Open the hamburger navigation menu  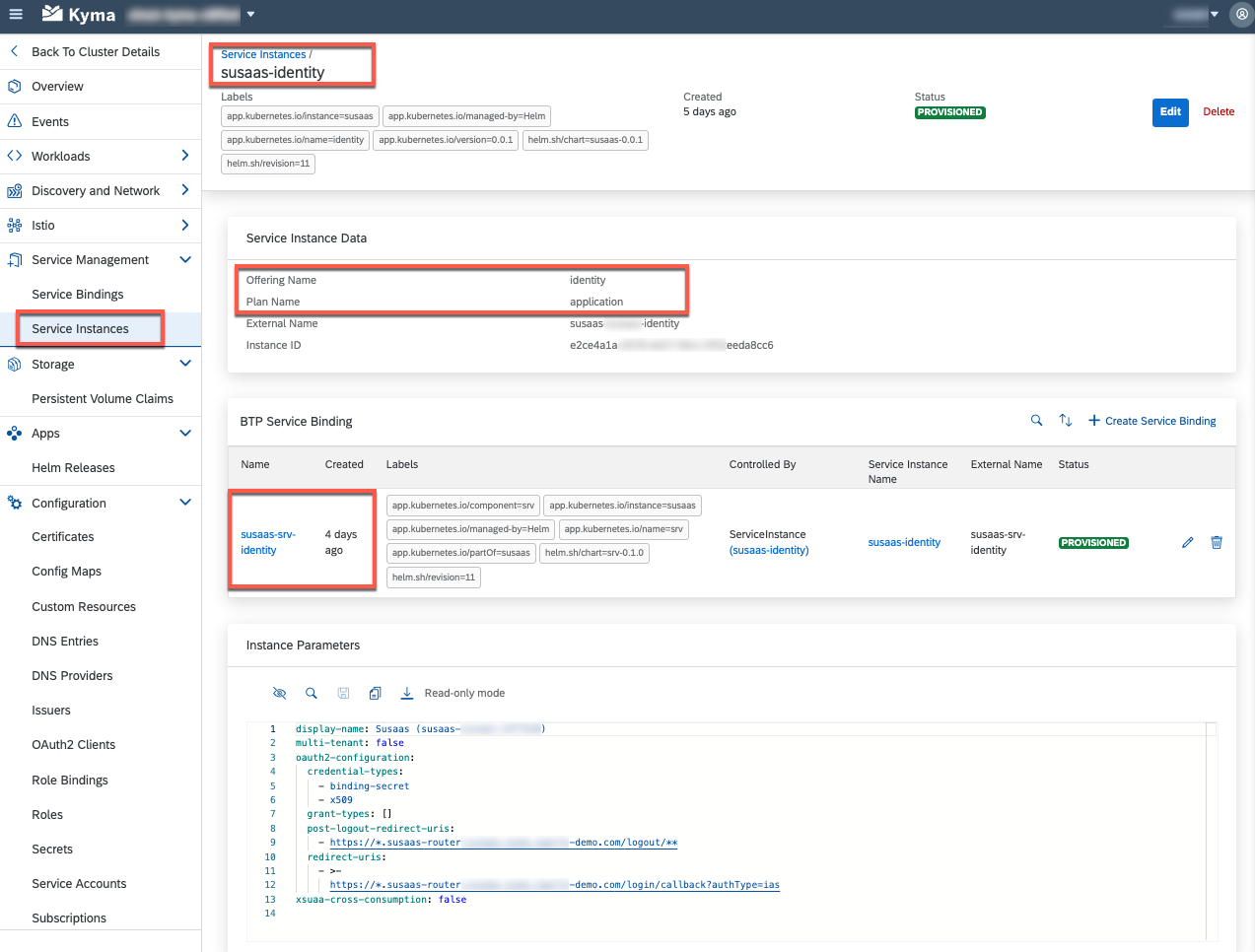click(16, 15)
